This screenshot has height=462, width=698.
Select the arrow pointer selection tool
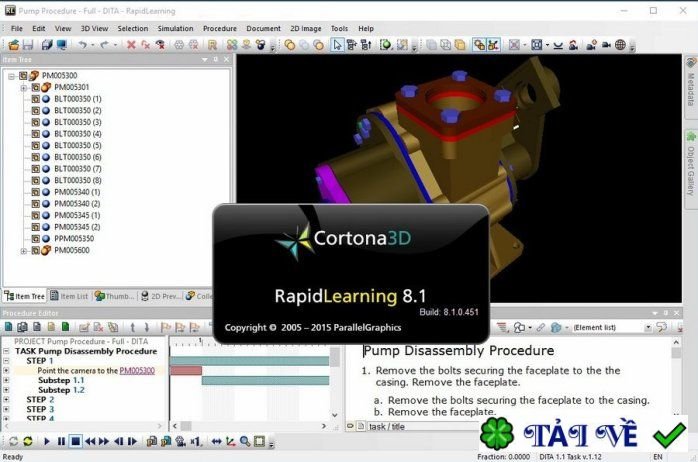click(x=337, y=45)
